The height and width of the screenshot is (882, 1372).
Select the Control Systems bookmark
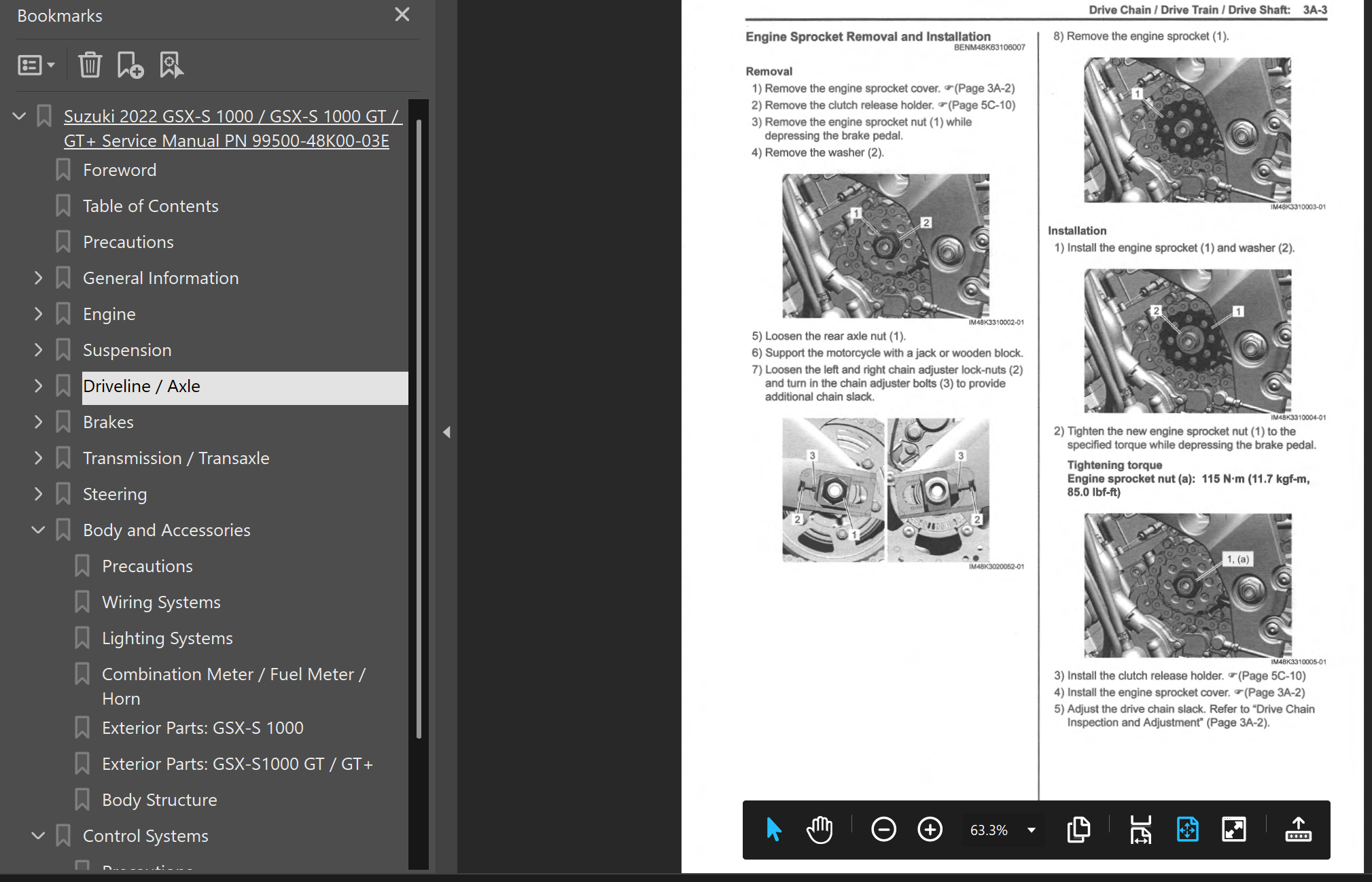(145, 836)
